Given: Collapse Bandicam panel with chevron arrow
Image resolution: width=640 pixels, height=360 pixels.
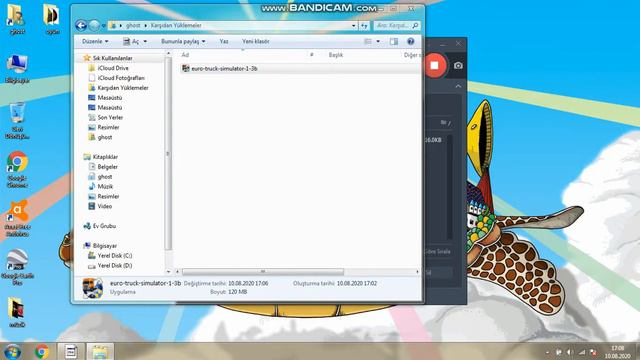Looking at the screenshot, I should (x=458, y=86).
